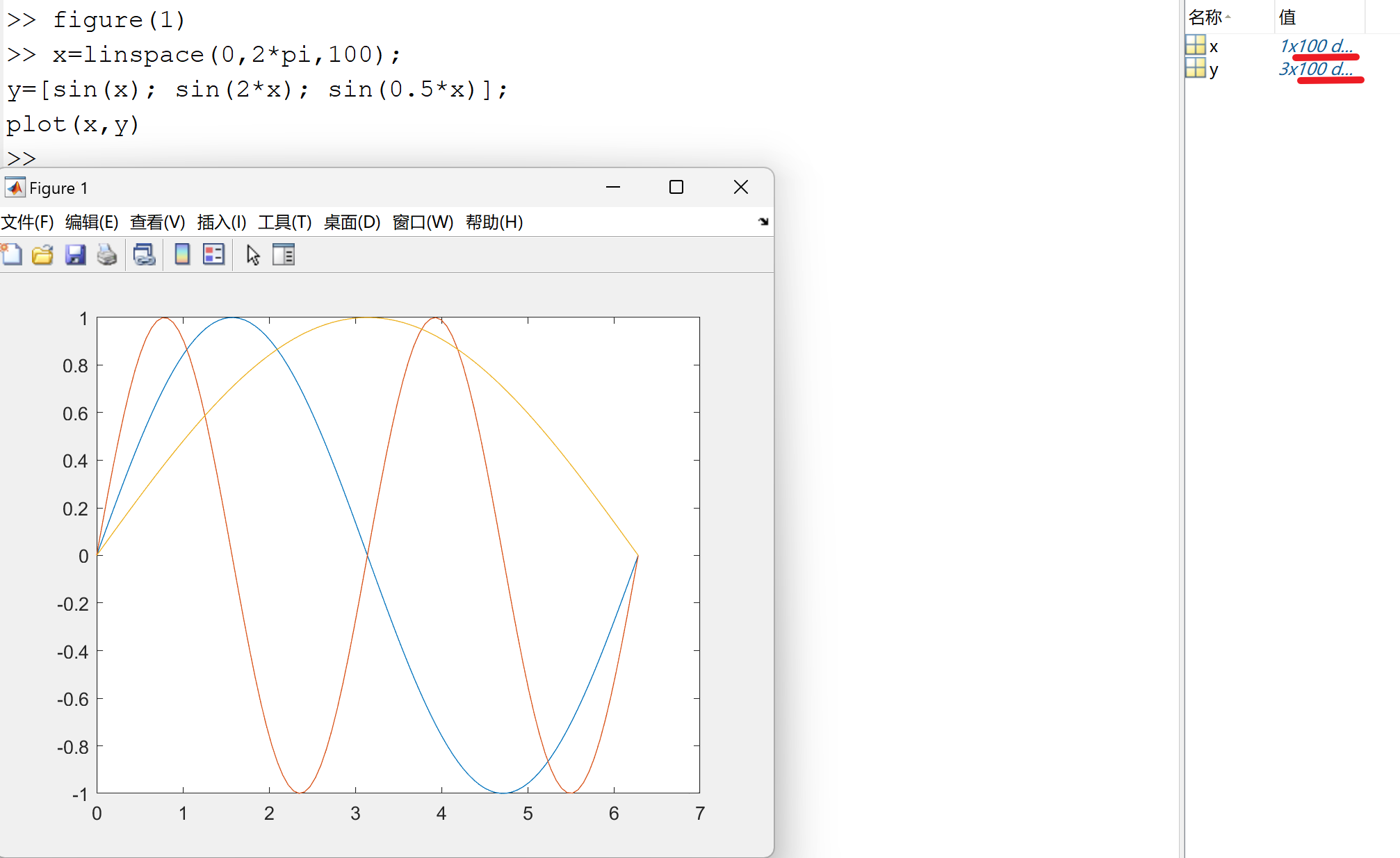Open the Property Inspector icon

pyautogui.click(x=284, y=254)
